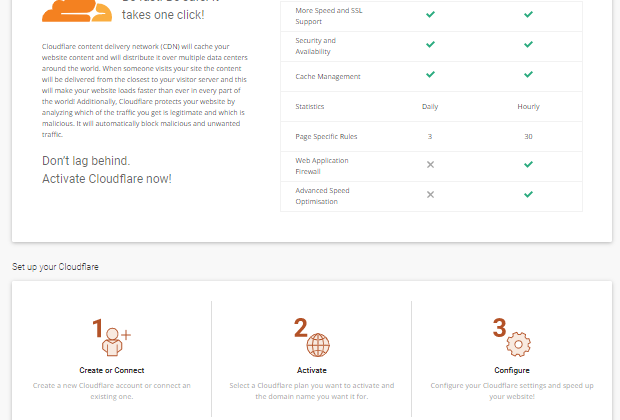Click the 'Create a new Cloudflare account' description

[x=112, y=391]
